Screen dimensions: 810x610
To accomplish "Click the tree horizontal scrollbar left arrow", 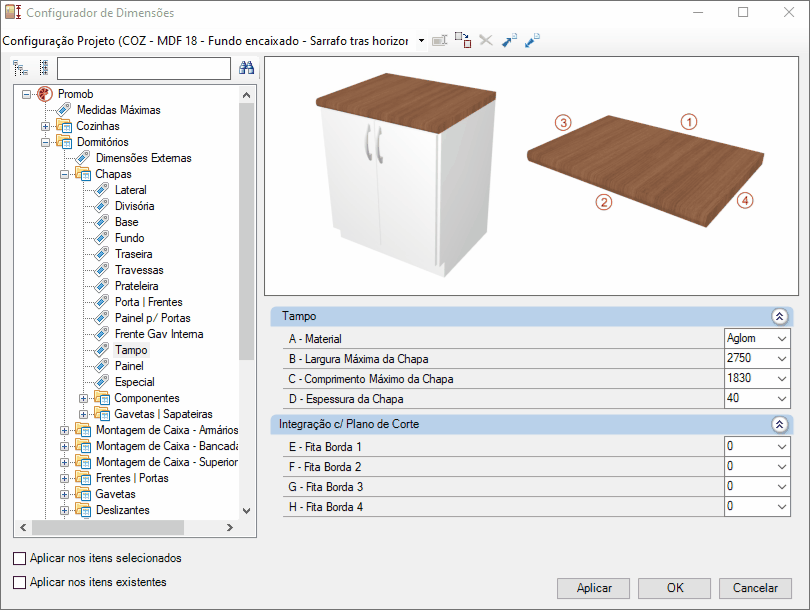I will 23,527.
